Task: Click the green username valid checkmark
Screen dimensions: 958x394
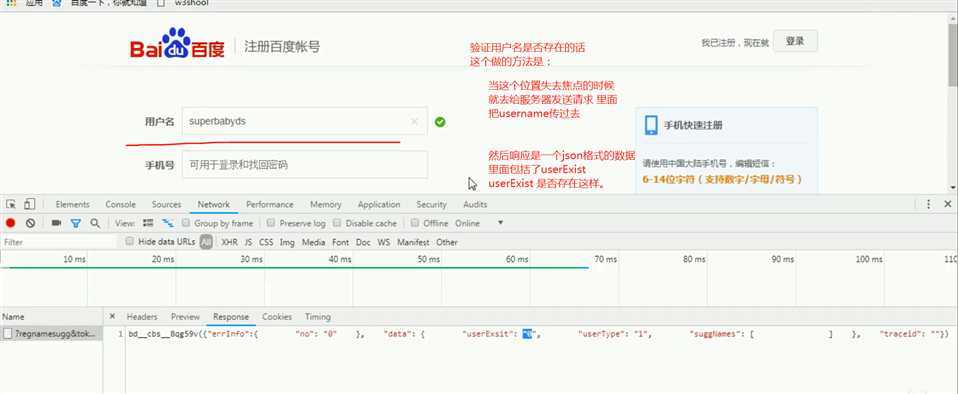Action: (440, 122)
